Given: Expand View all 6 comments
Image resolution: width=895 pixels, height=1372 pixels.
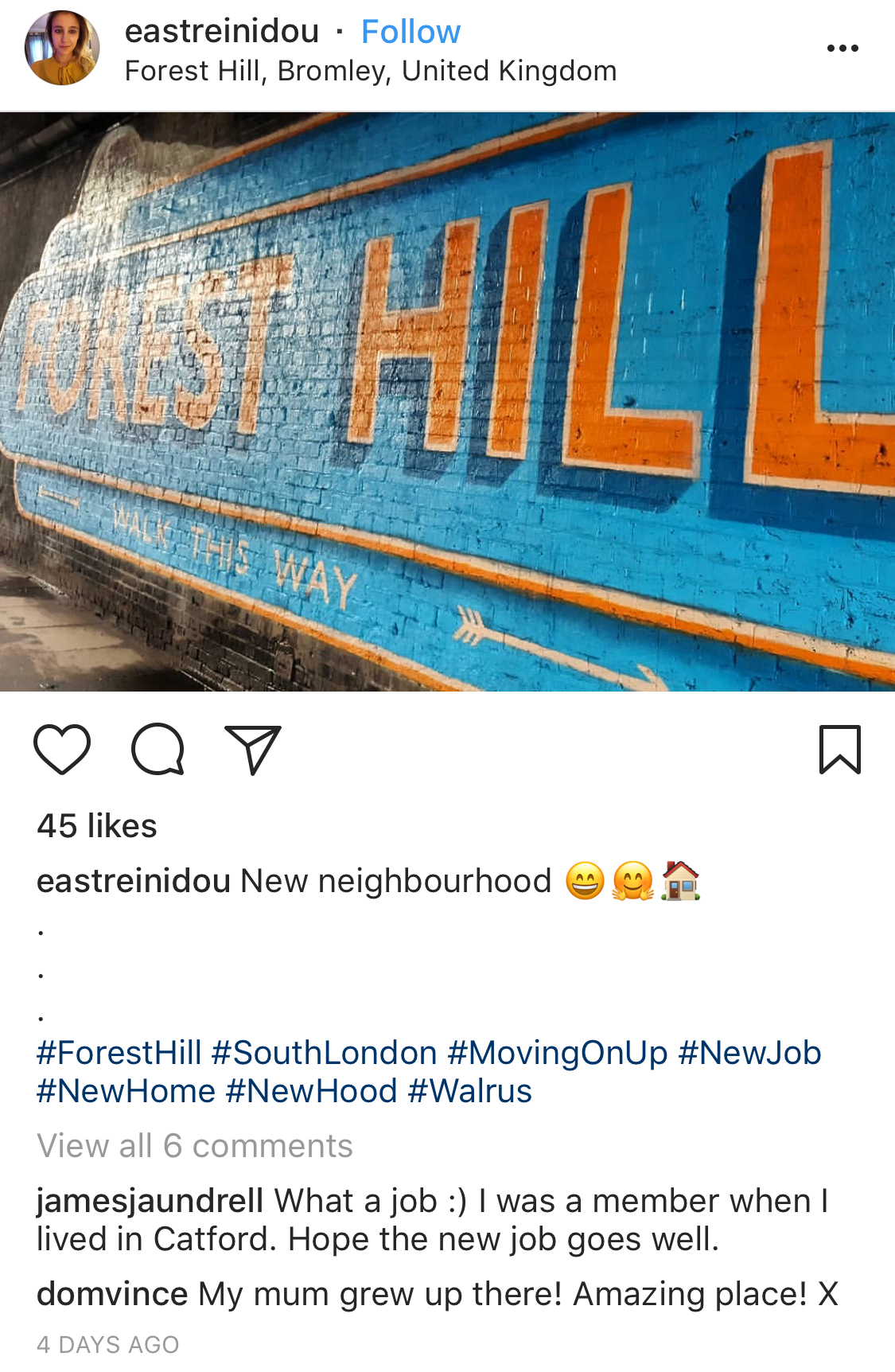Looking at the screenshot, I should [195, 1146].
